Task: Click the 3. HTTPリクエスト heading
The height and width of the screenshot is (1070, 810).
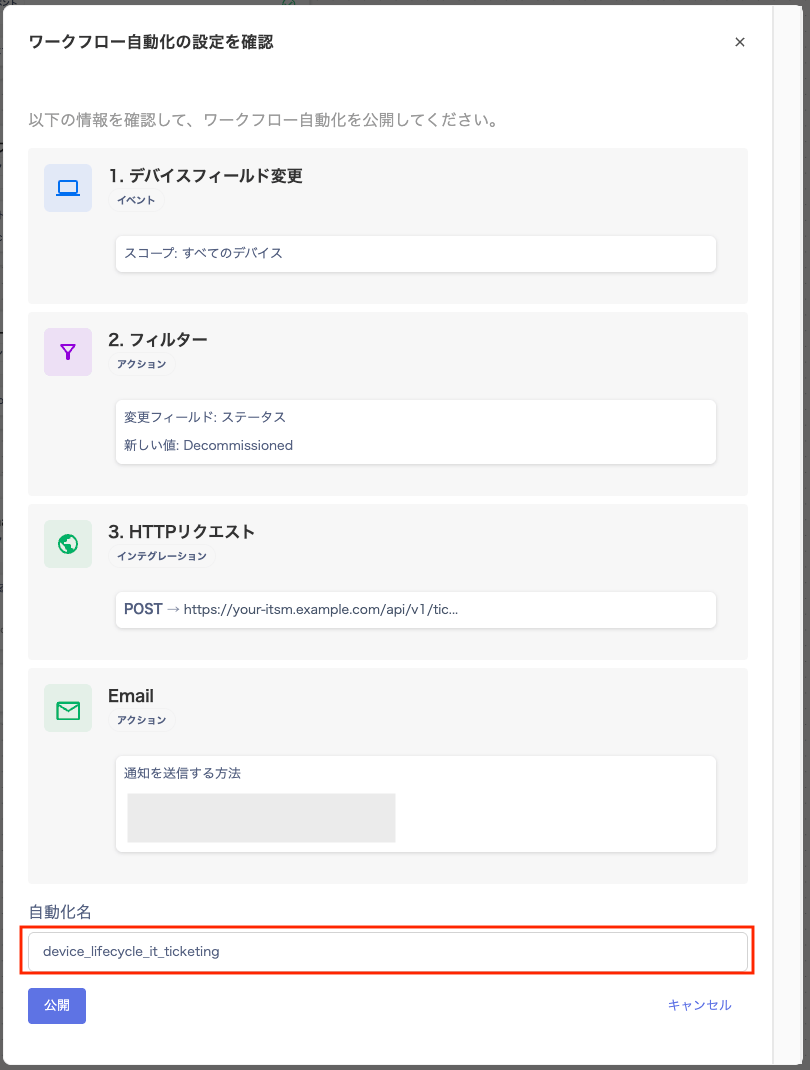Action: click(x=182, y=532)
